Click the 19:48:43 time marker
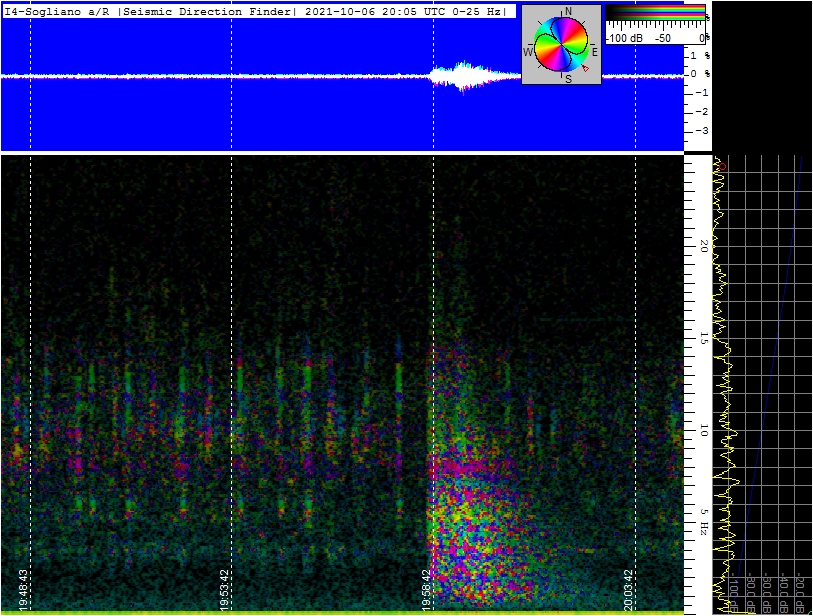 pos(23,590)
